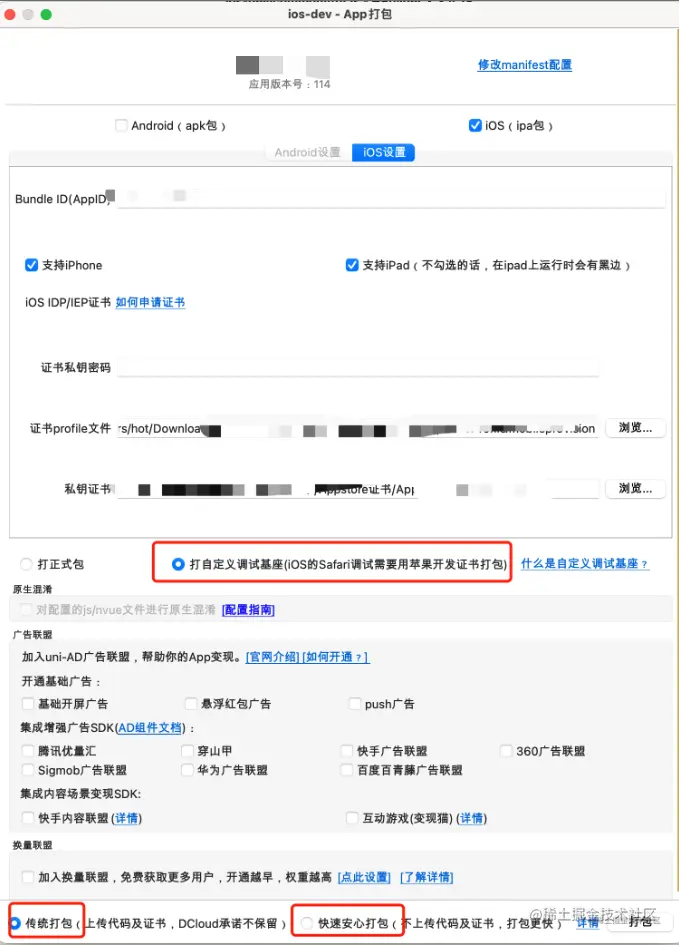Click the 证书profile文件 path field
Viewport: 679px width, 945px height.
tap(358, 429)
